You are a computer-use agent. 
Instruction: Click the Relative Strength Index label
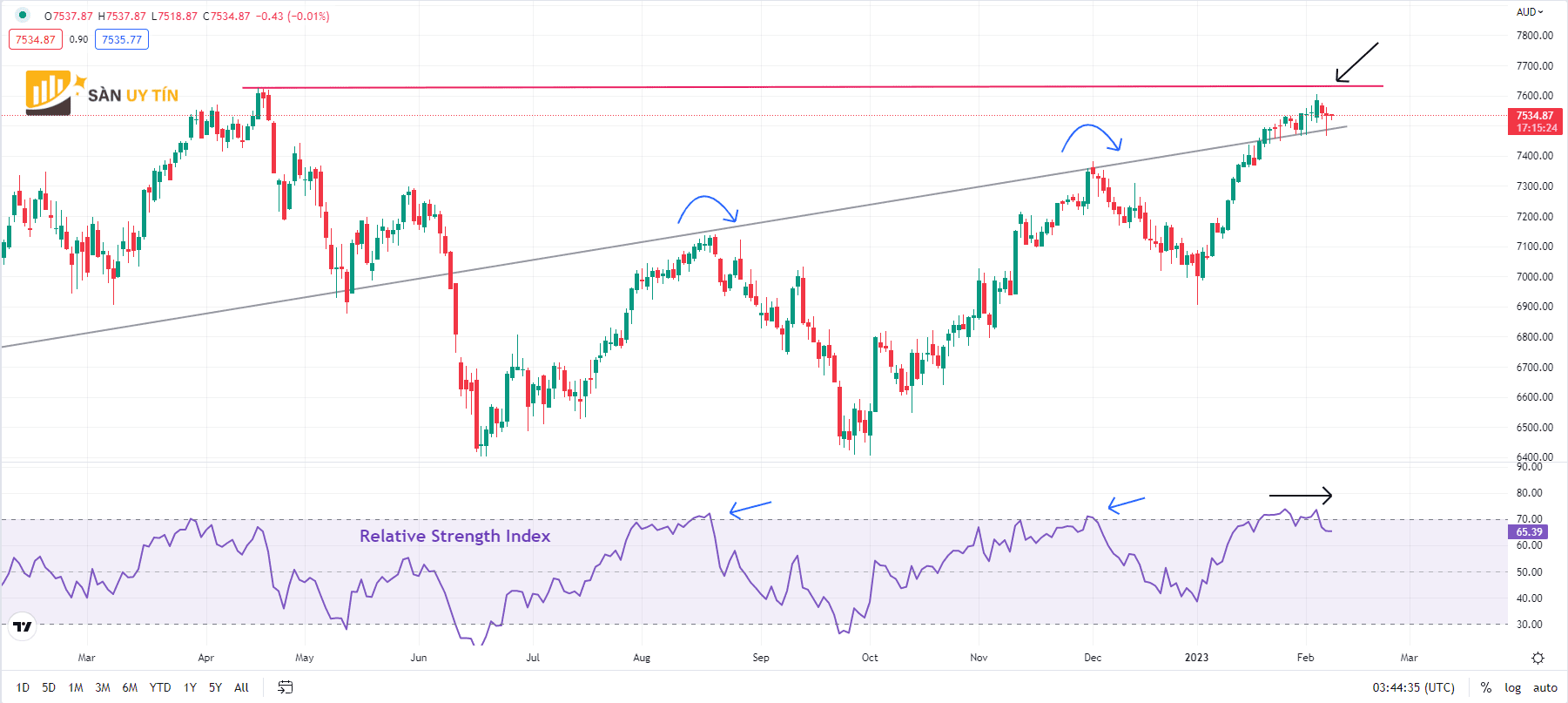tap(454, 536)
